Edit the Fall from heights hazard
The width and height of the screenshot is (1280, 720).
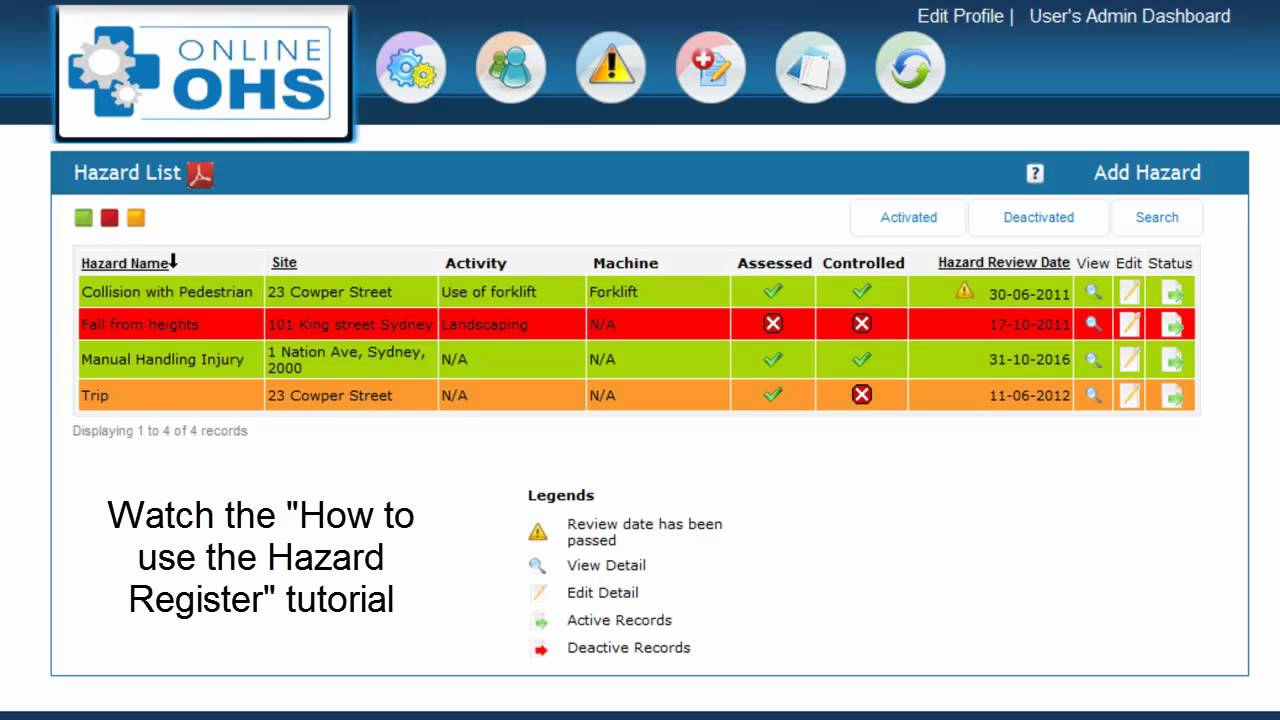[x=1129, y=324]
